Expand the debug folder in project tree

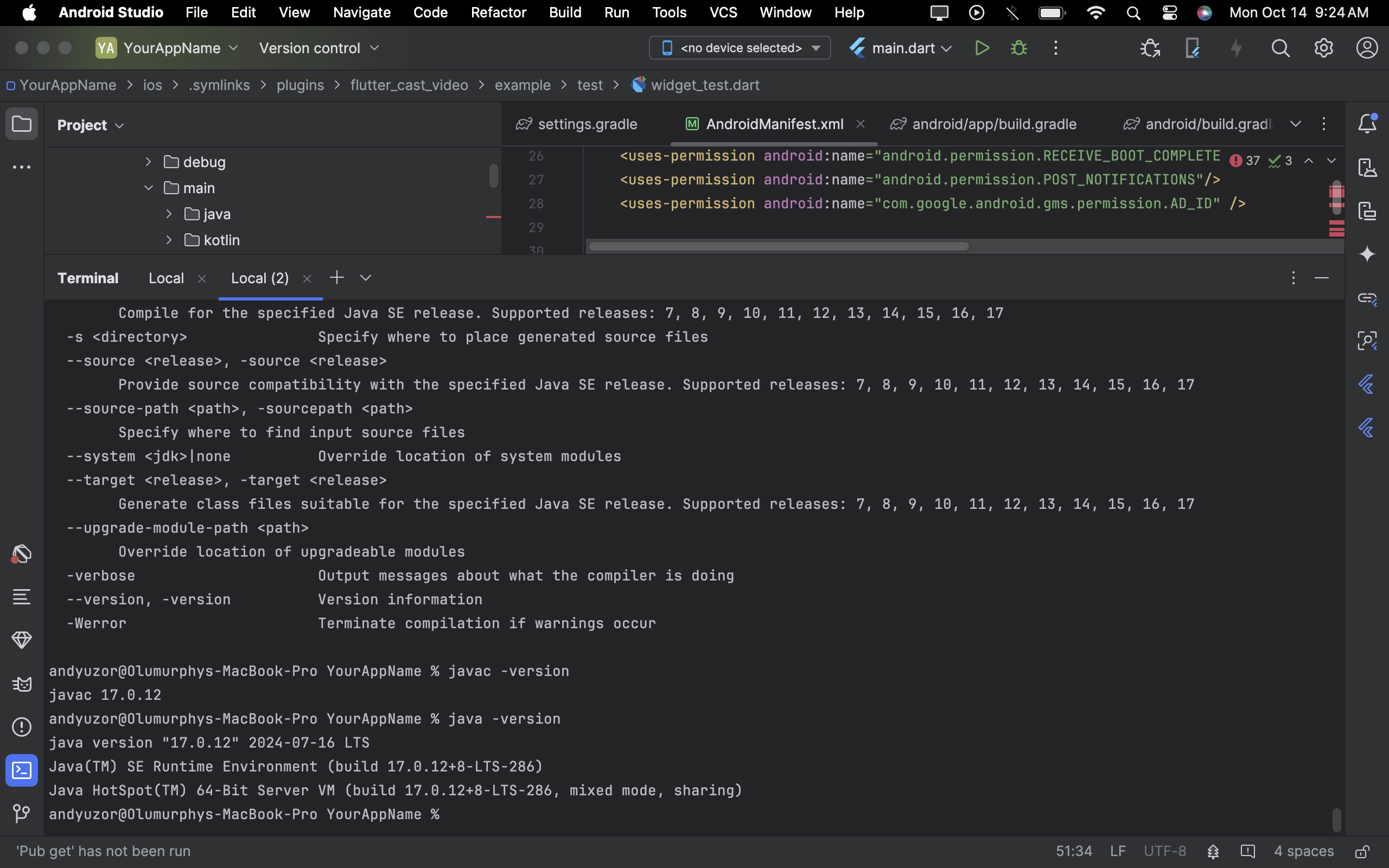pos(148,162)
